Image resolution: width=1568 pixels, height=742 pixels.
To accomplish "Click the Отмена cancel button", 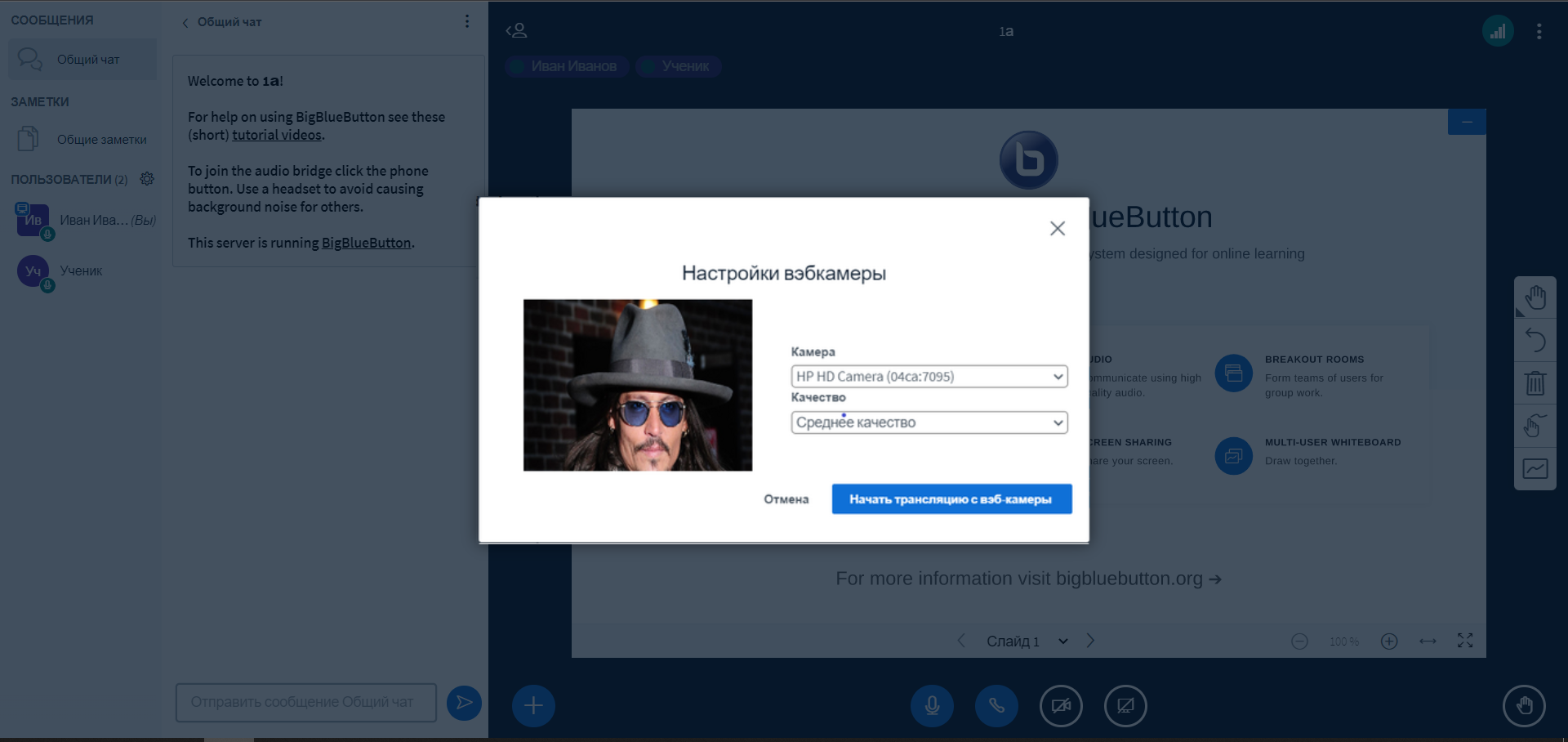I will (x=786, y=499).
